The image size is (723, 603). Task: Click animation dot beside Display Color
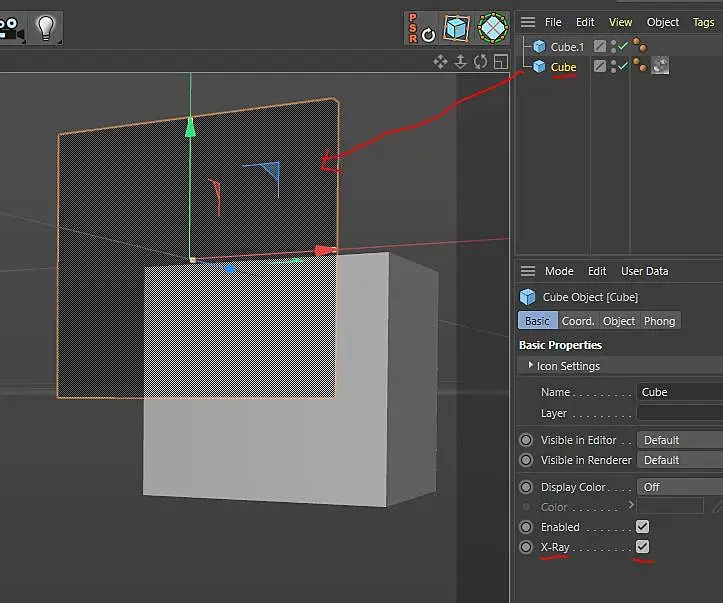pyautogui.click(x=526, y=487)
